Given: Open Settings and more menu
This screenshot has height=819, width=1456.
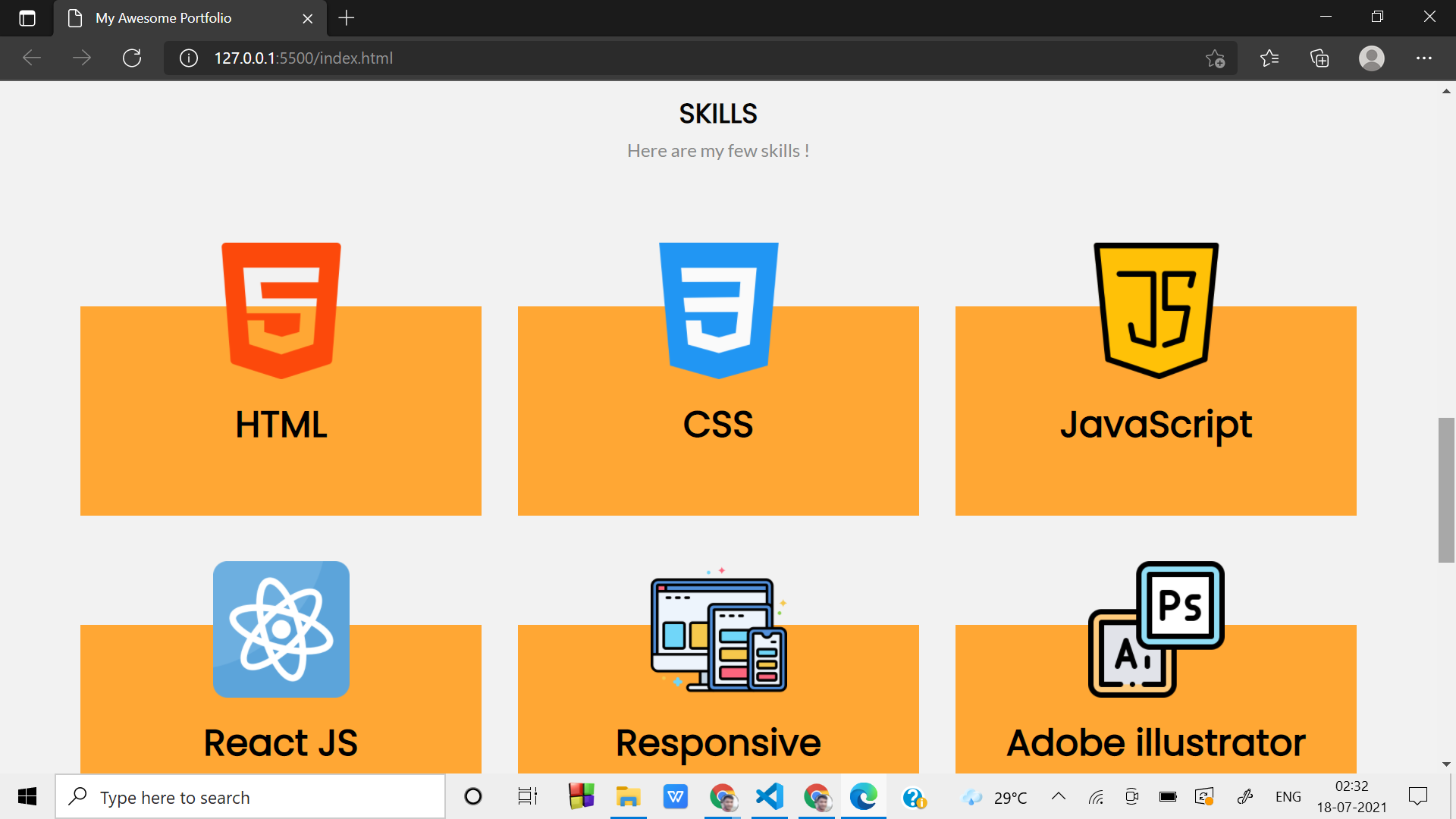Looking at the screenshot, I should point(1424,58).
